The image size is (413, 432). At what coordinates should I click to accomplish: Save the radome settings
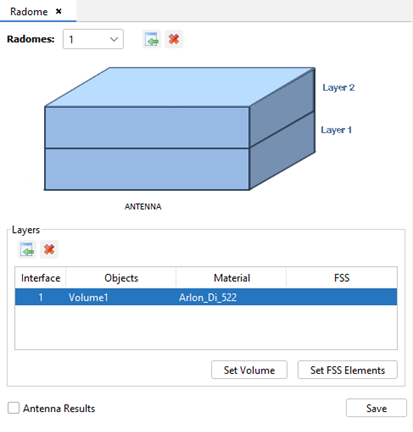tap(376, 408)
